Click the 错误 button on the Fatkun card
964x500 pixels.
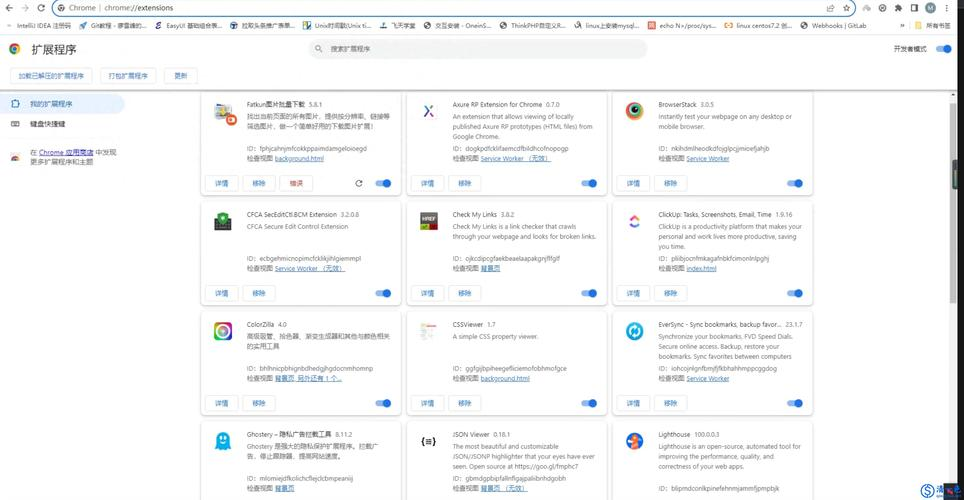(x=296, y=183)
